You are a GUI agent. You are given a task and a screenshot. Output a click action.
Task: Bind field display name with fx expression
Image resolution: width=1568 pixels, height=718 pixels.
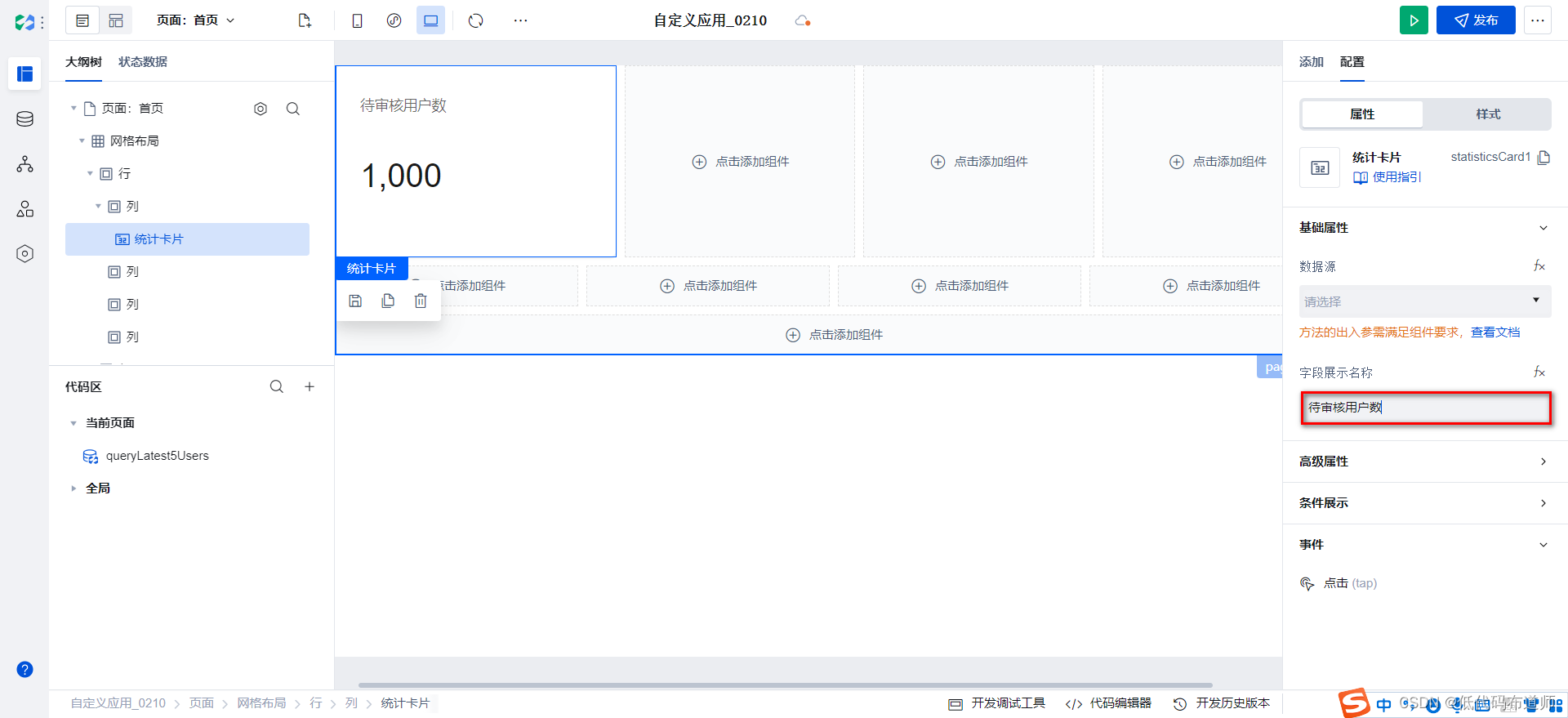[x=1539, y=372]
